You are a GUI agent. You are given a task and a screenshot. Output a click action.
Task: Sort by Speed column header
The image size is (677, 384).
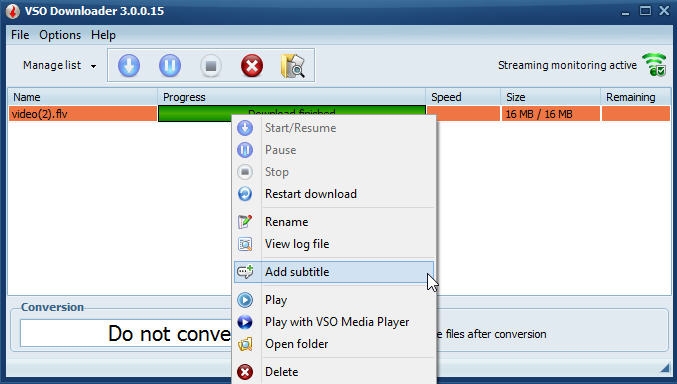(x=463, y=97)
